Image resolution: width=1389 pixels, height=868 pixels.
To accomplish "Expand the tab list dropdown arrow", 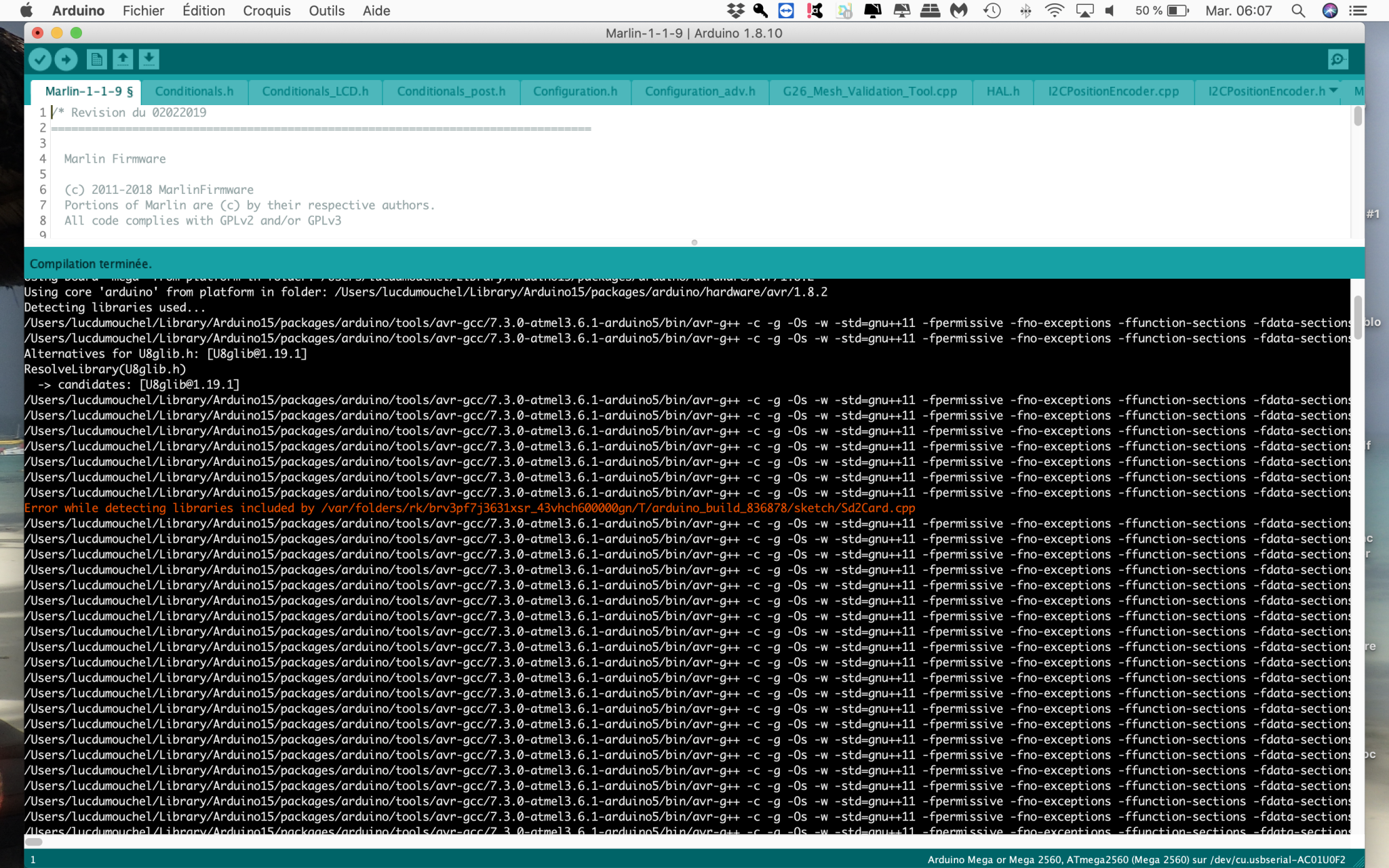I will (1333, 90).
